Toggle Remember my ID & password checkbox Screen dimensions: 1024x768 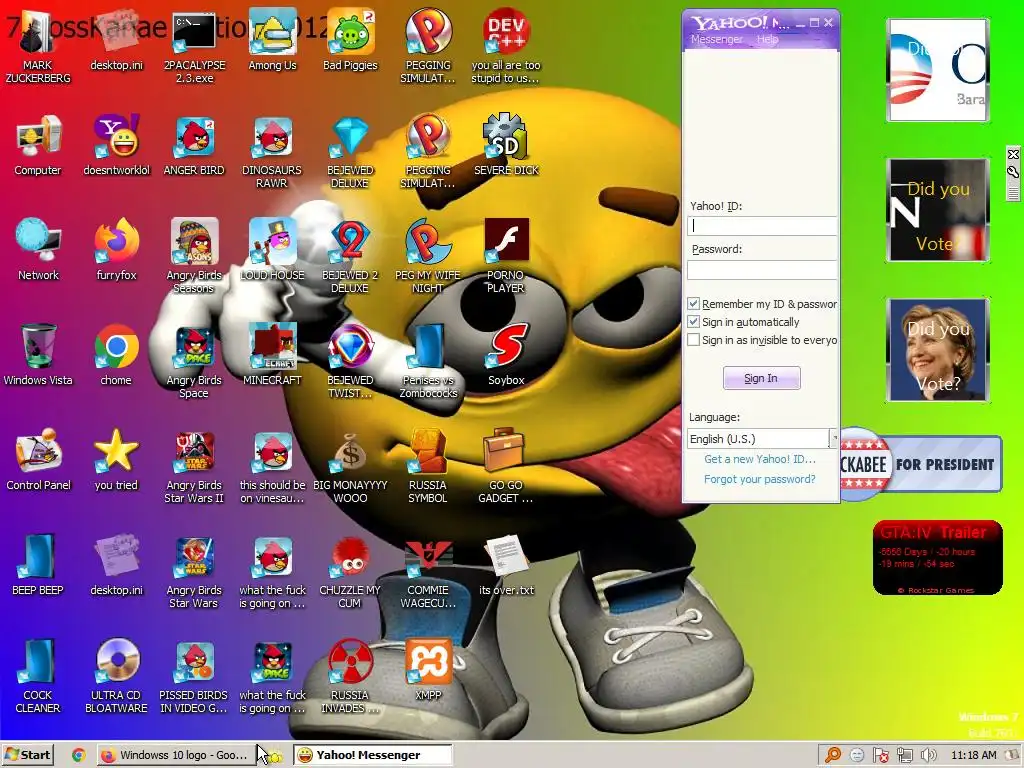tap(694, 304)
